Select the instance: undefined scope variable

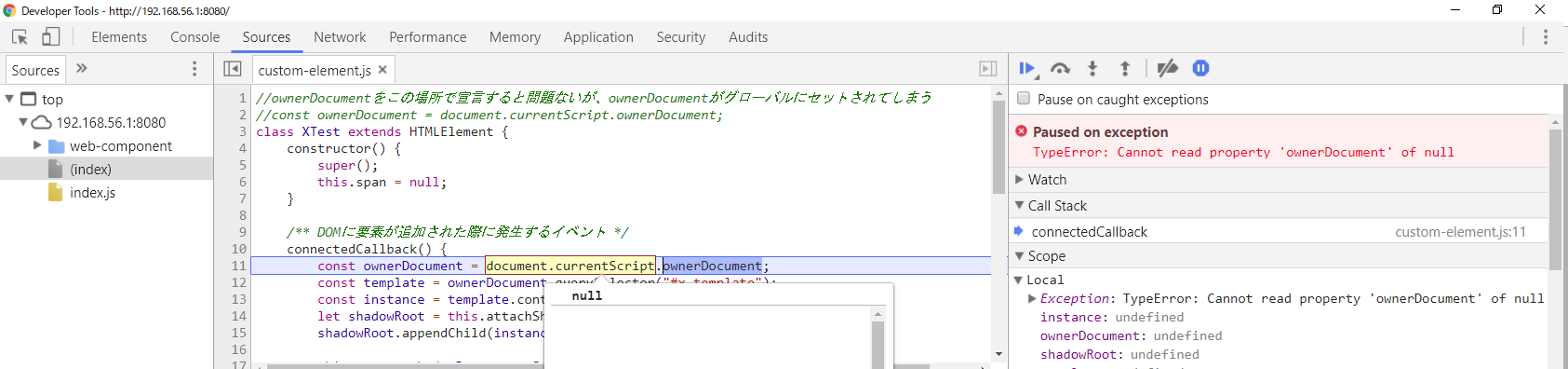tap(1112, 317)
